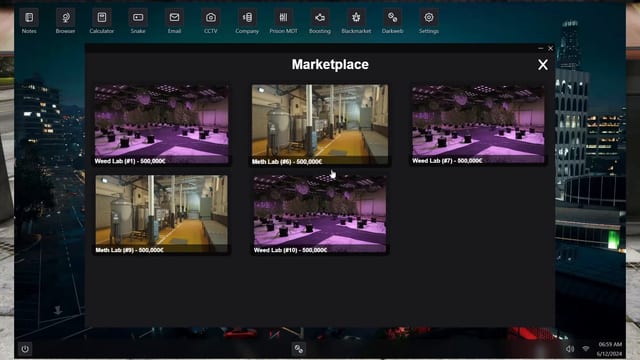Select the Meth Lab (#6) listing thumbnail
The image size is (640, 360).
coord(320,125)
